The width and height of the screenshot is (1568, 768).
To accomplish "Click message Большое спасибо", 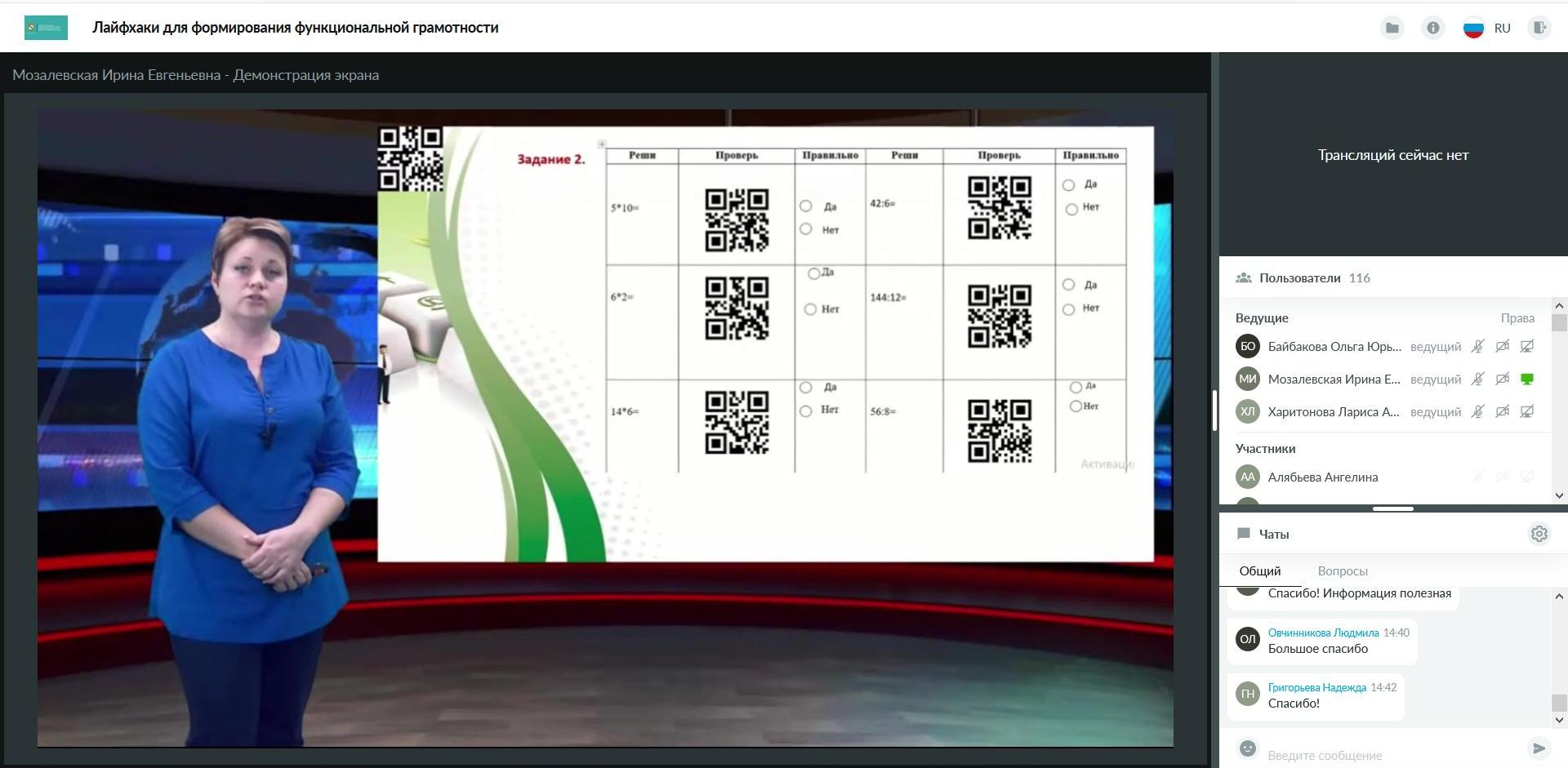I will (1318, 649).
